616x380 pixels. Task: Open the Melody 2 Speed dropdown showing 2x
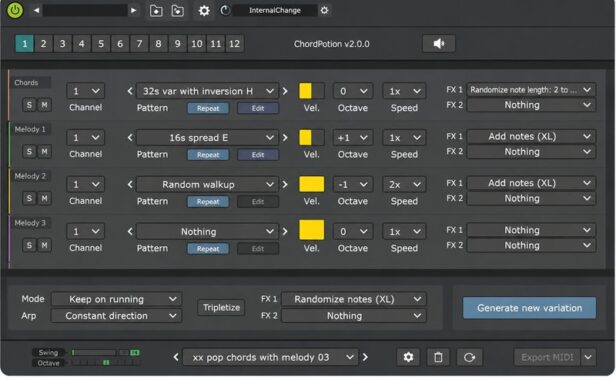[x=404, y=185]
